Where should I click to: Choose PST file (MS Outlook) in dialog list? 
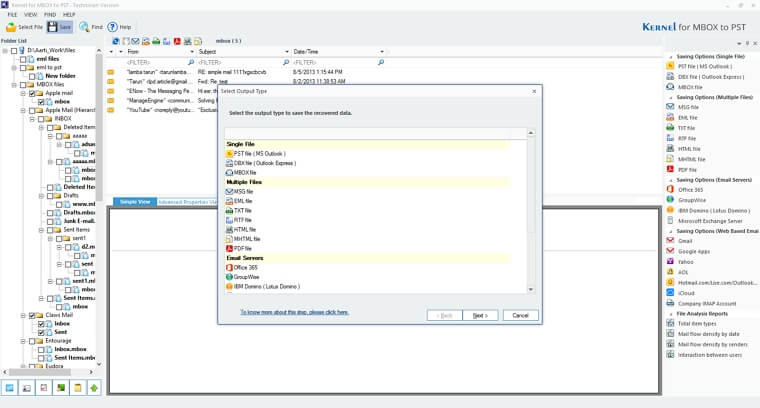point(256,154)
